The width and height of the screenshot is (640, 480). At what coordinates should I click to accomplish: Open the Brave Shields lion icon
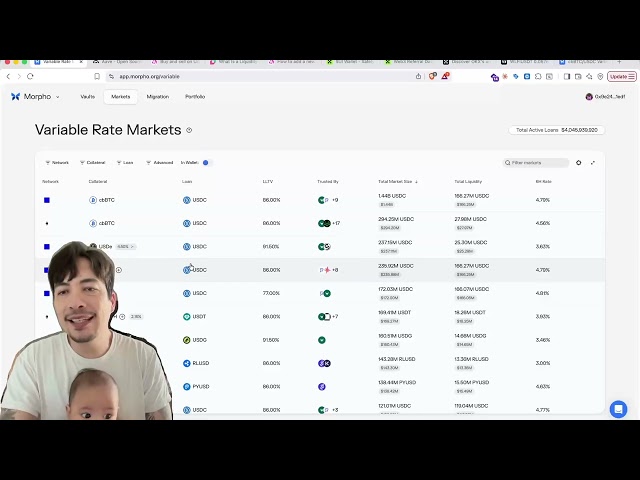pyautogui.click(x=432, y=76)
